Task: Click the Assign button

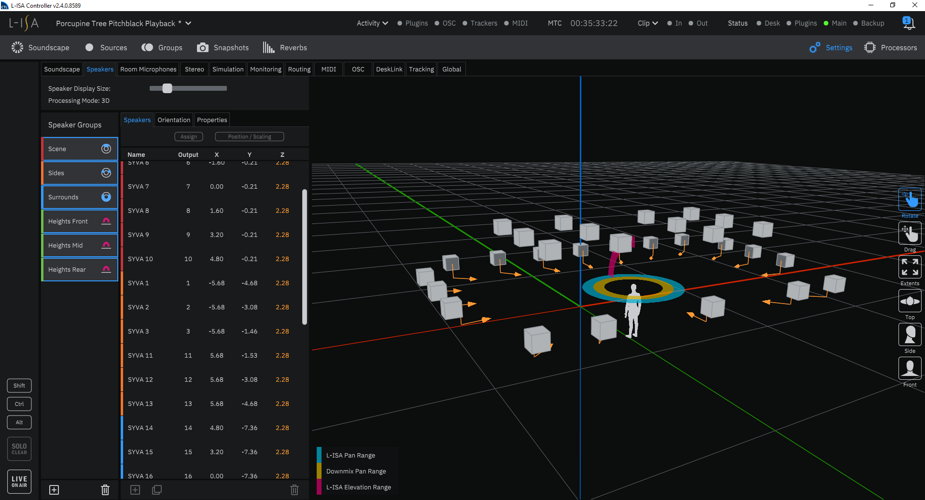Action: point(189,136)
